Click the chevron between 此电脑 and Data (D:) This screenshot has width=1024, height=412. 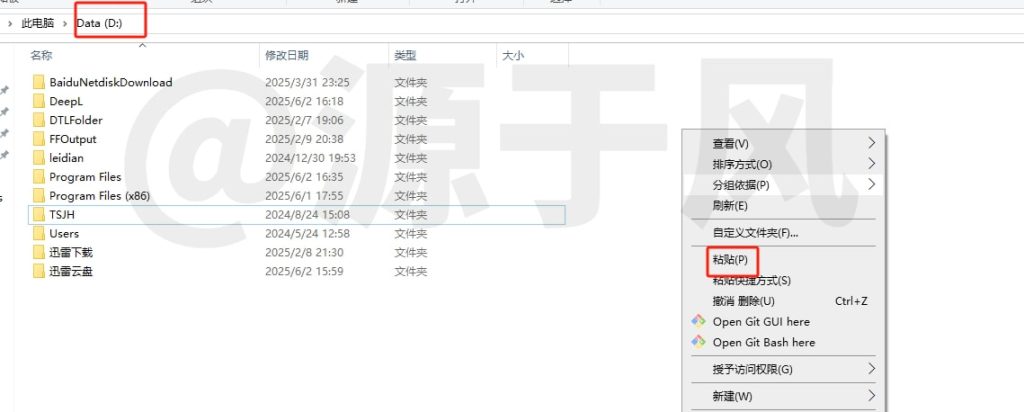(65, 24)
